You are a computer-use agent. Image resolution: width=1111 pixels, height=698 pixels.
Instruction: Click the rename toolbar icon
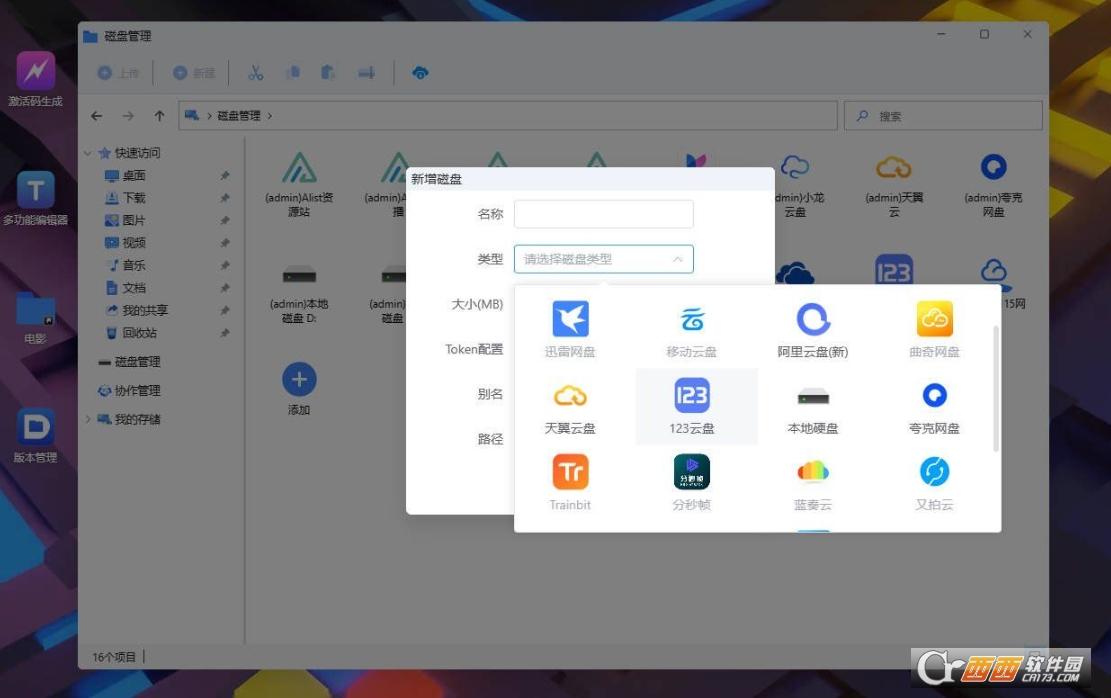pos(366,72)
